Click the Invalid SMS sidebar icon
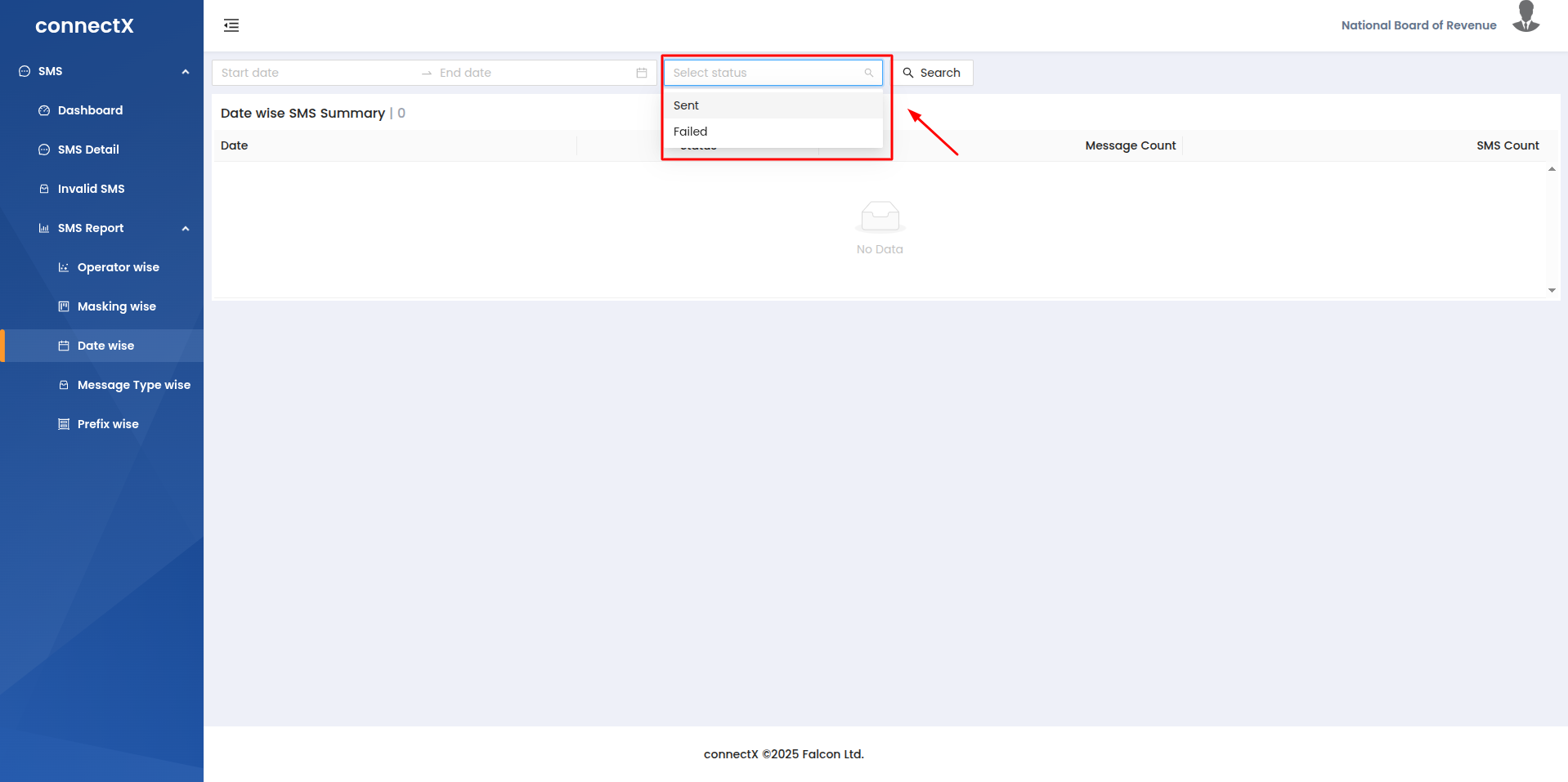The width and height of the screenshot is (1568, 782). click(44, 189)
